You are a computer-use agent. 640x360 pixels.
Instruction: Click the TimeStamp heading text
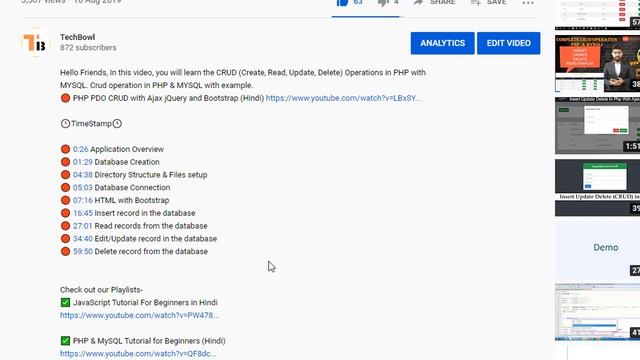[91, 124]
